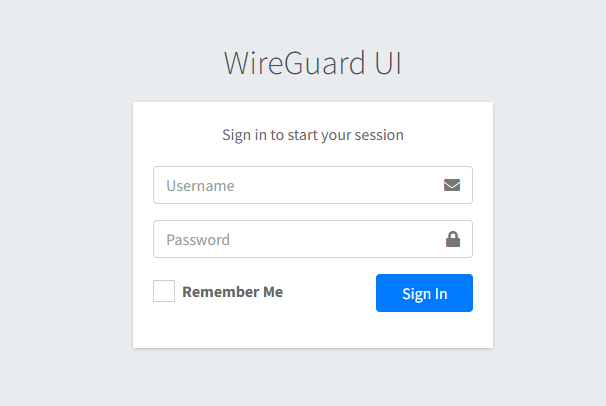Viewport: 606px width, 406px height.
Task: Click the Password placeholder text
Action: [x=198, y=239]
